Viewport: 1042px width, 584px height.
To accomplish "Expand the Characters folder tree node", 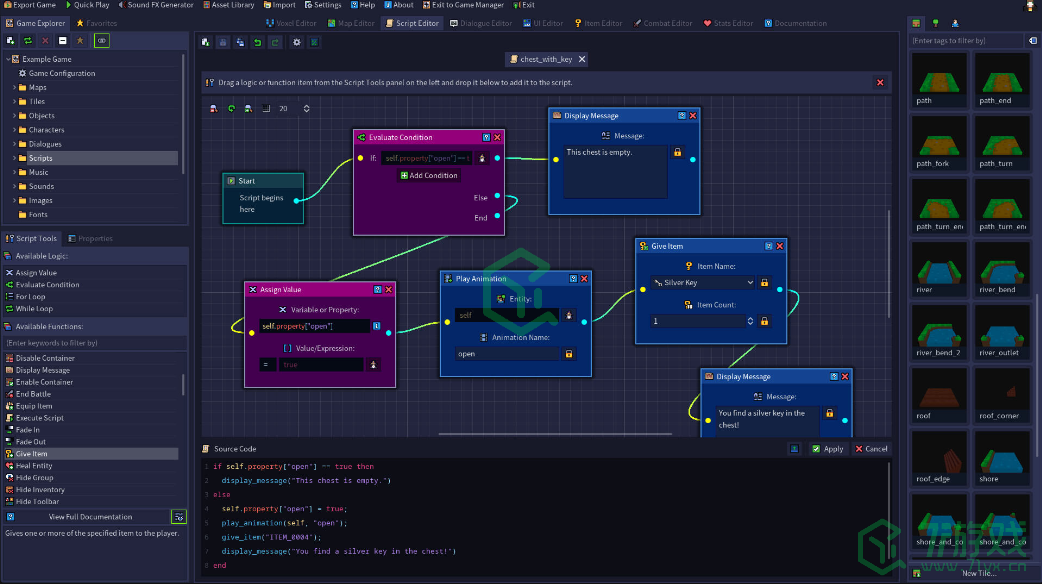I will coord(14,130).
